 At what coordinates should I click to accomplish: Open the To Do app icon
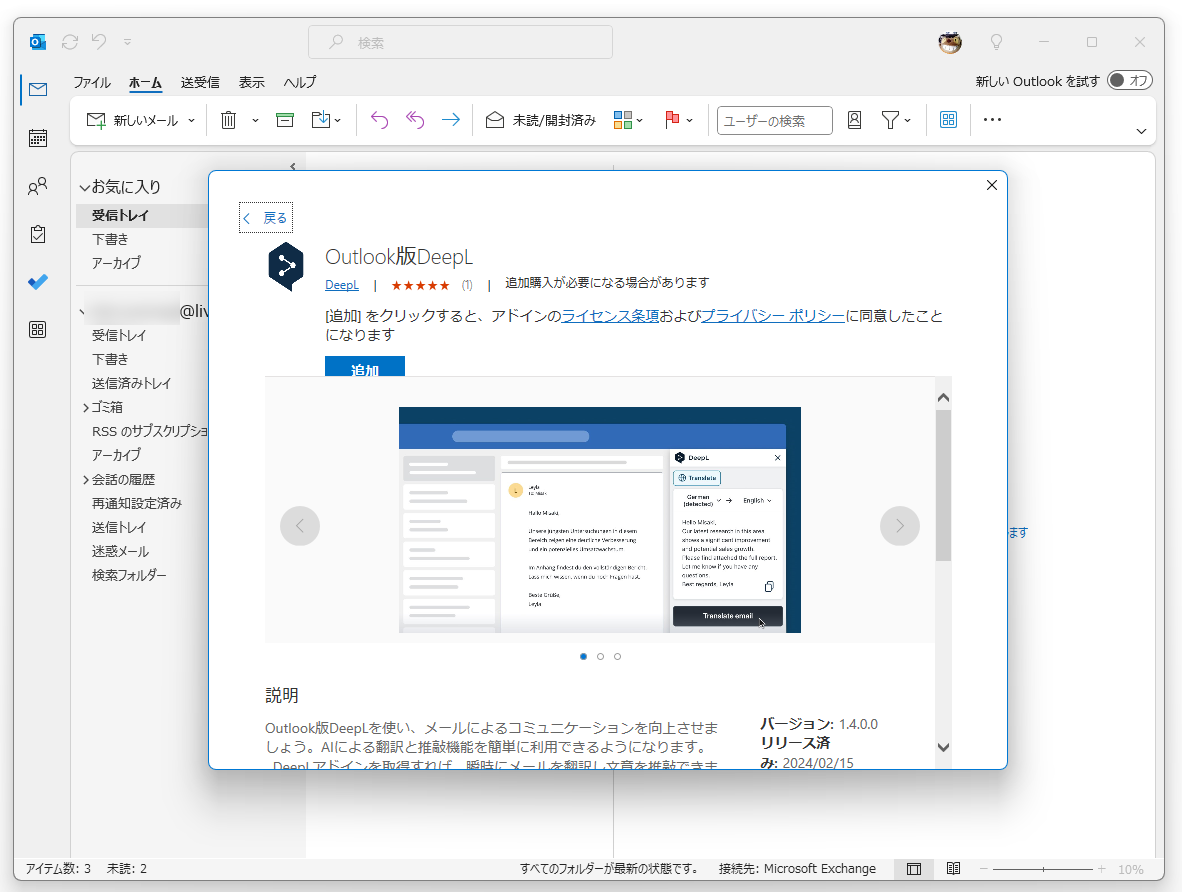tap(38, 282)
